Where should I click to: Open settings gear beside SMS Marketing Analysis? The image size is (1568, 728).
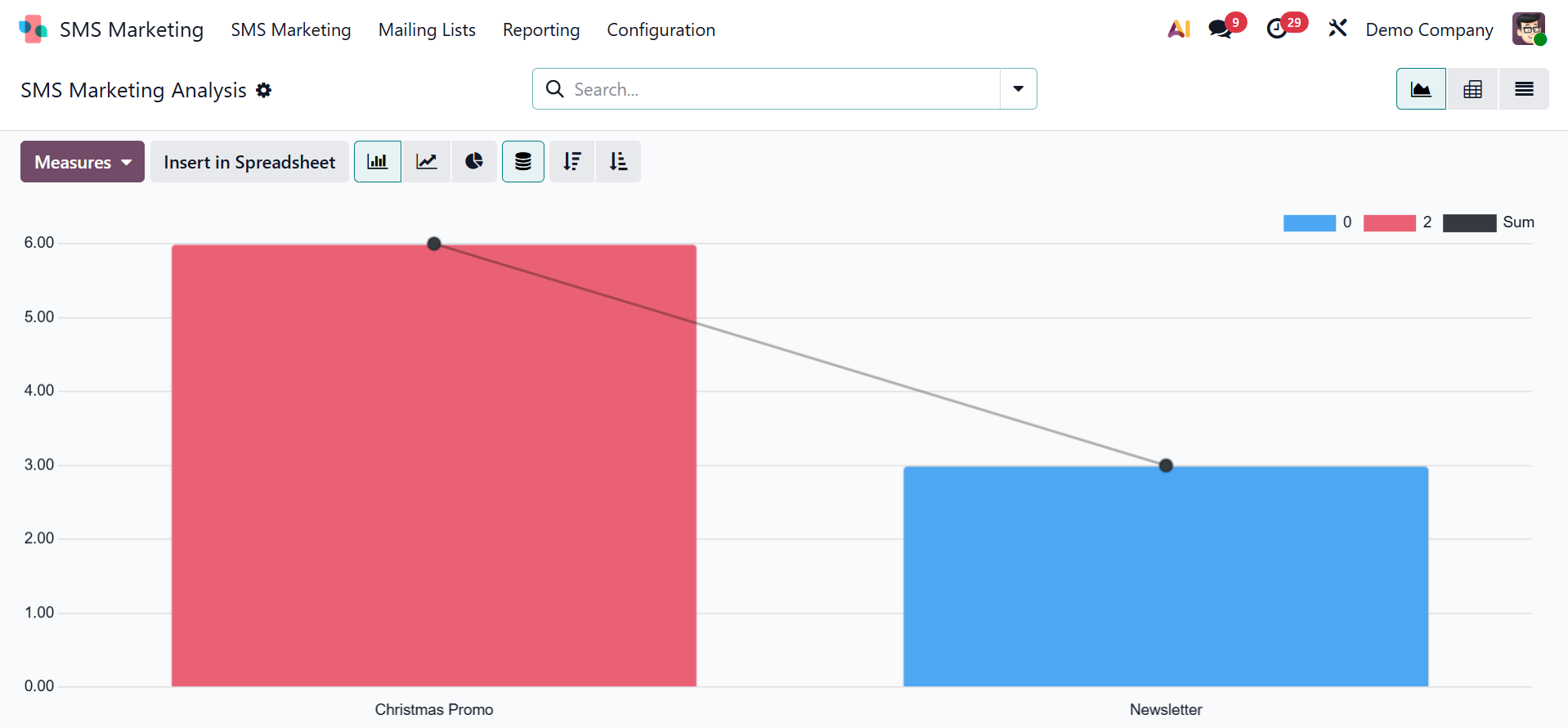263,90
